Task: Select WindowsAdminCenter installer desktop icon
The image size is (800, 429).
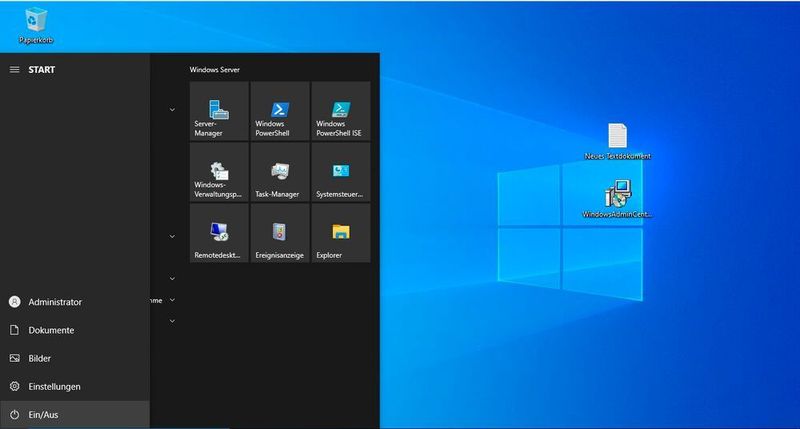Action: pyautogui.click(x=617, y=199)
